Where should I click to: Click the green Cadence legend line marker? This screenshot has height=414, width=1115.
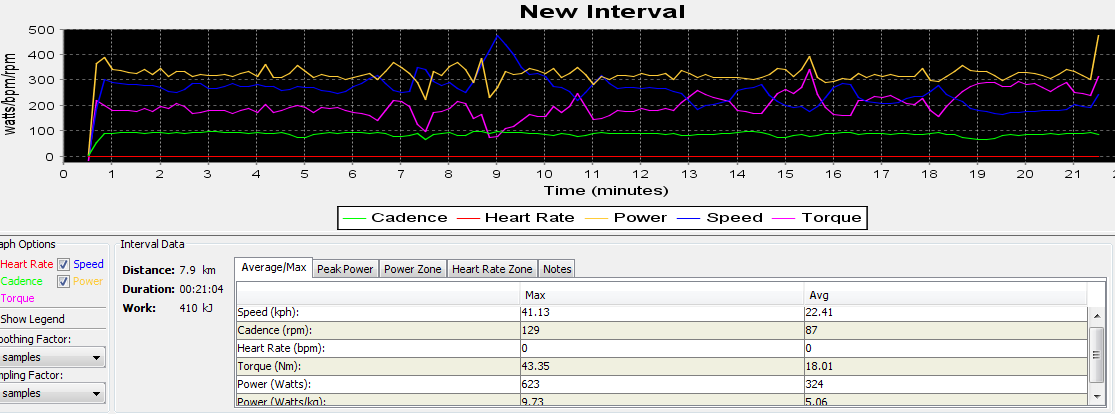click(354, 218)
